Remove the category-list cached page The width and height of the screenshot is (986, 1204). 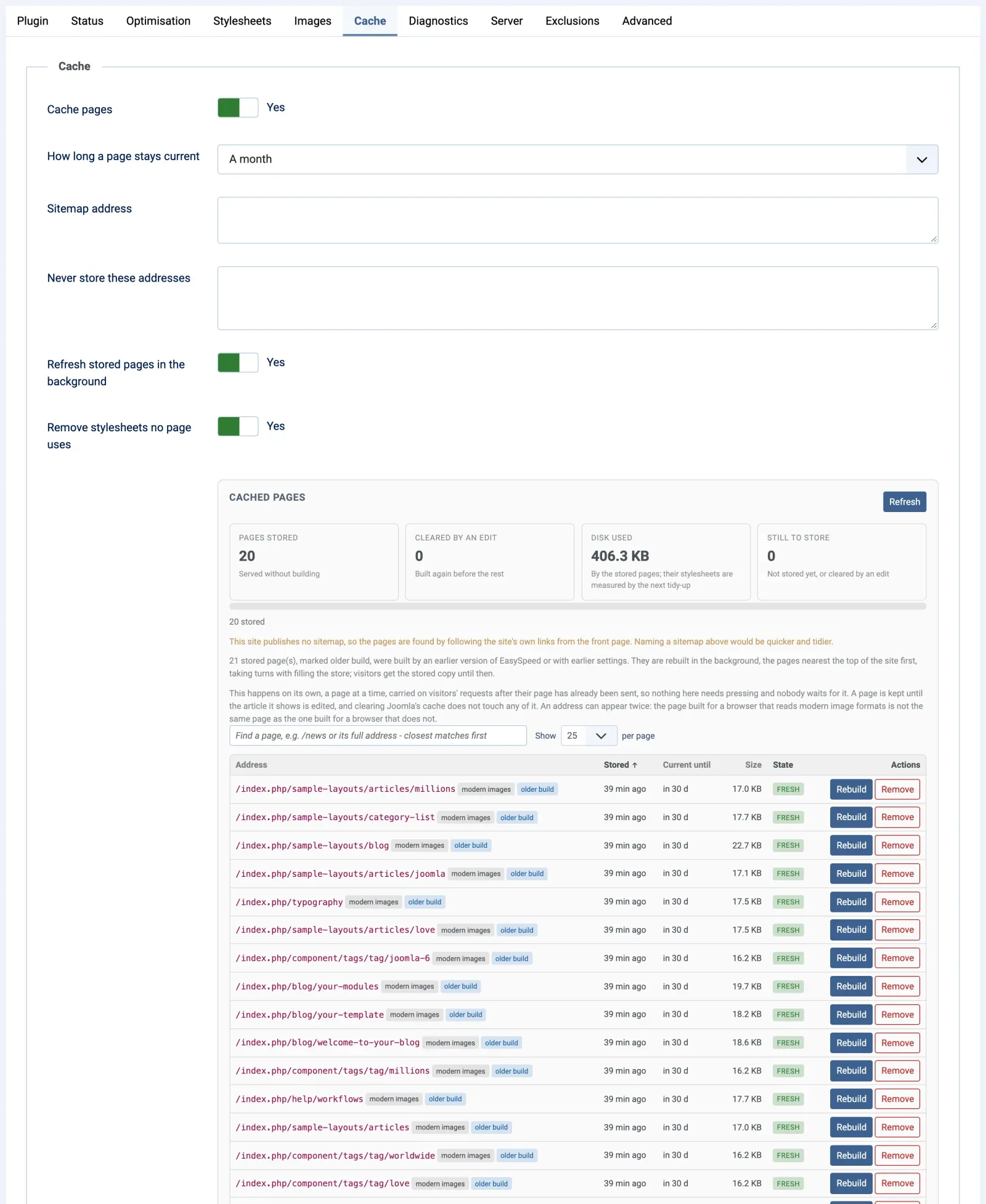(x=897, y=817)
